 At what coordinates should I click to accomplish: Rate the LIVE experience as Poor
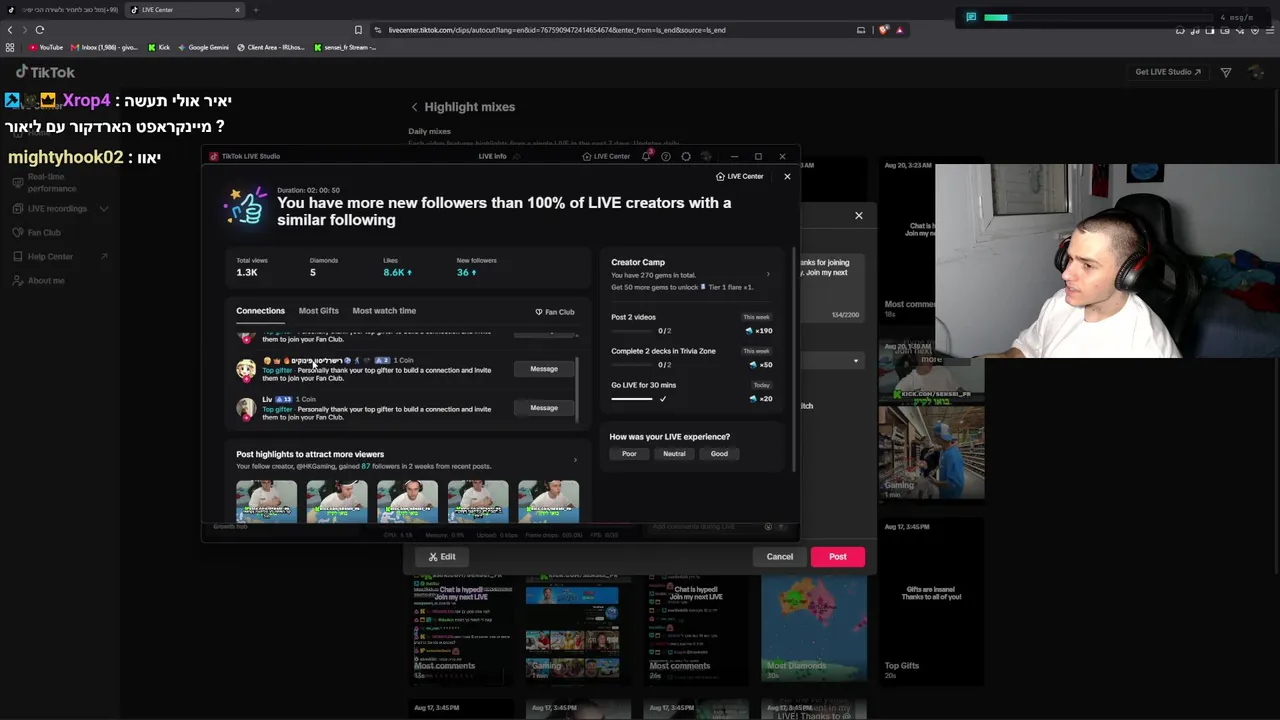pyautogui.click(x=629, y=454)
